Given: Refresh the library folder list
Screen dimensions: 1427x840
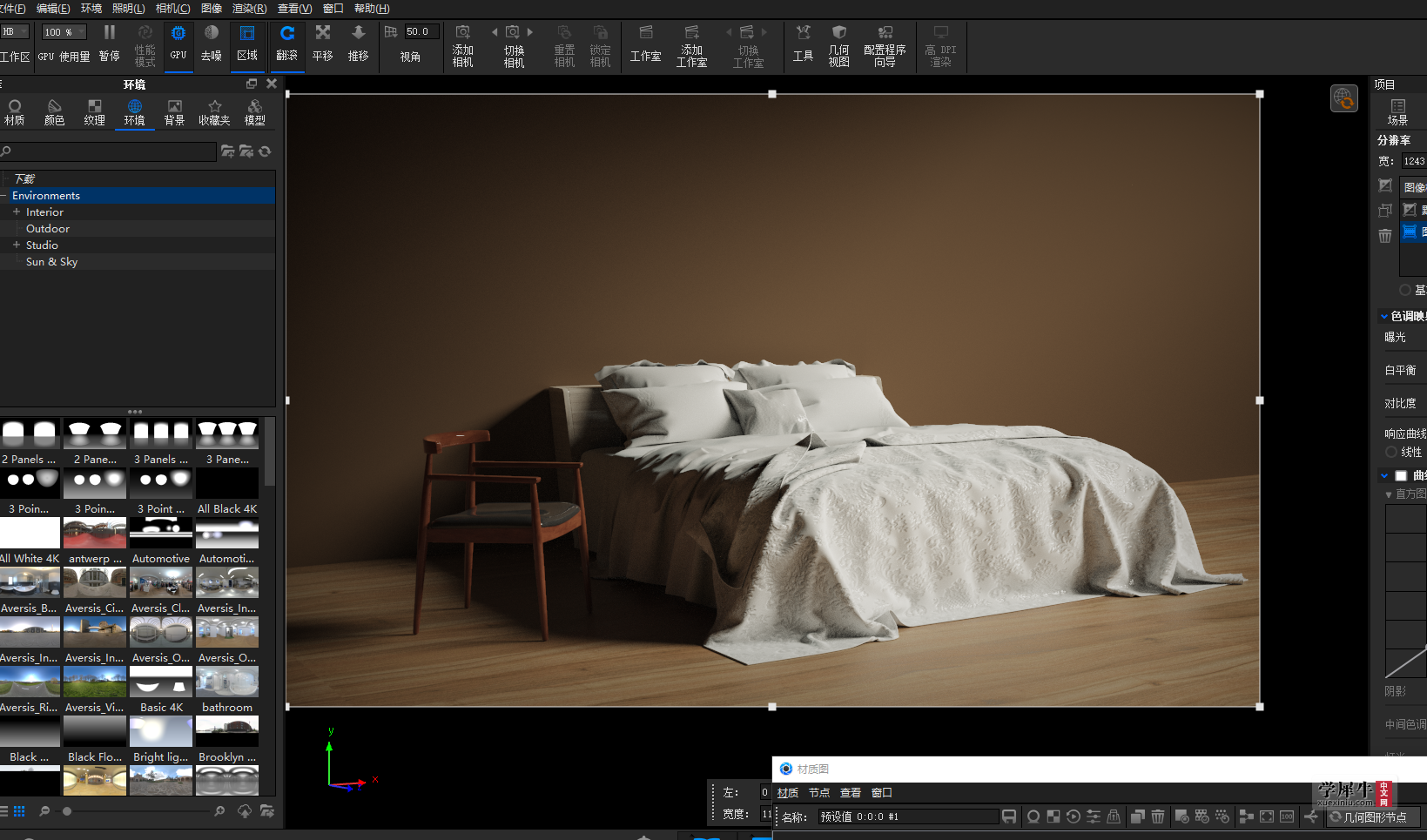Looking at the screenshot, I should point(265,151).
